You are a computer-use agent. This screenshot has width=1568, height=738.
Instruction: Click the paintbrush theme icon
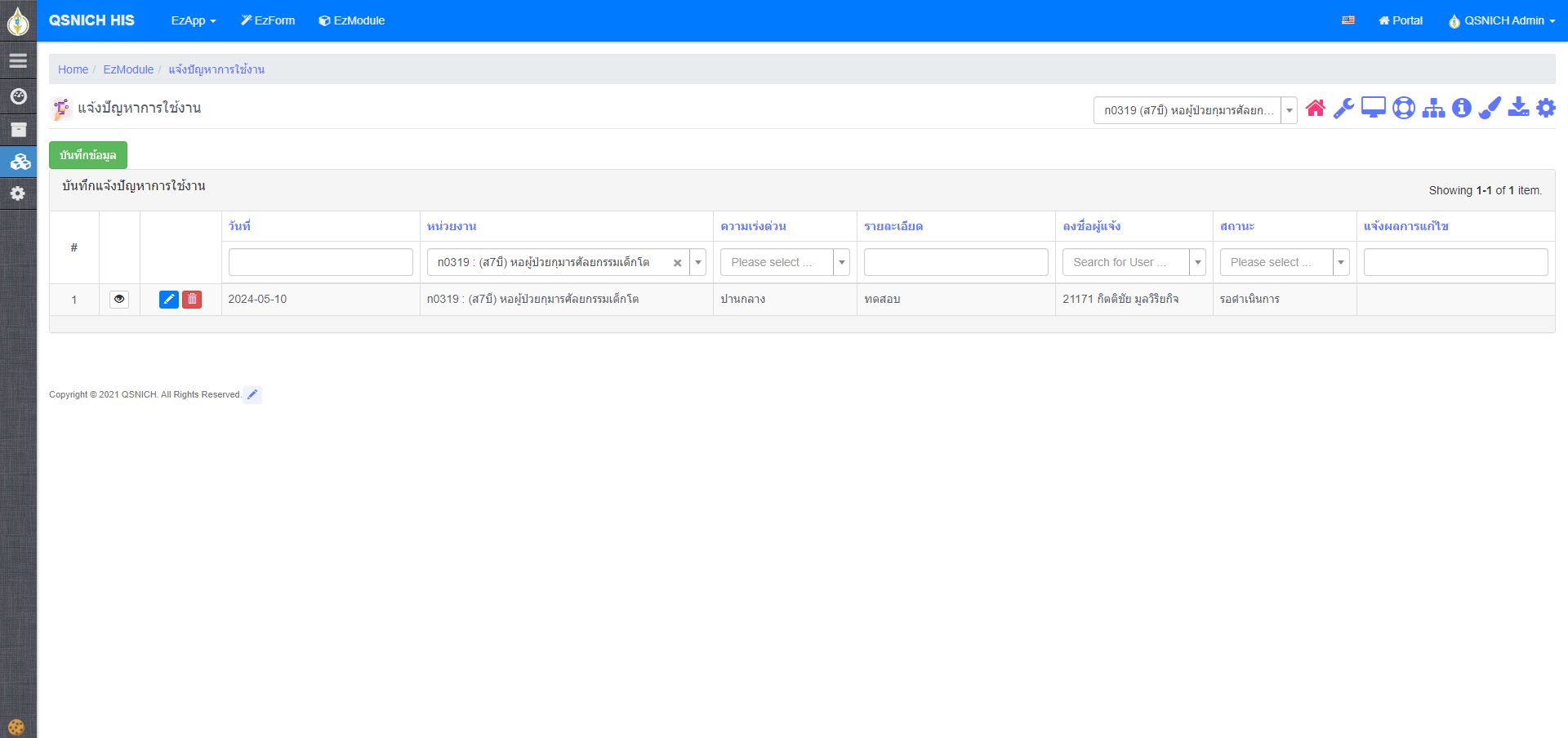tap(1490, 109)
